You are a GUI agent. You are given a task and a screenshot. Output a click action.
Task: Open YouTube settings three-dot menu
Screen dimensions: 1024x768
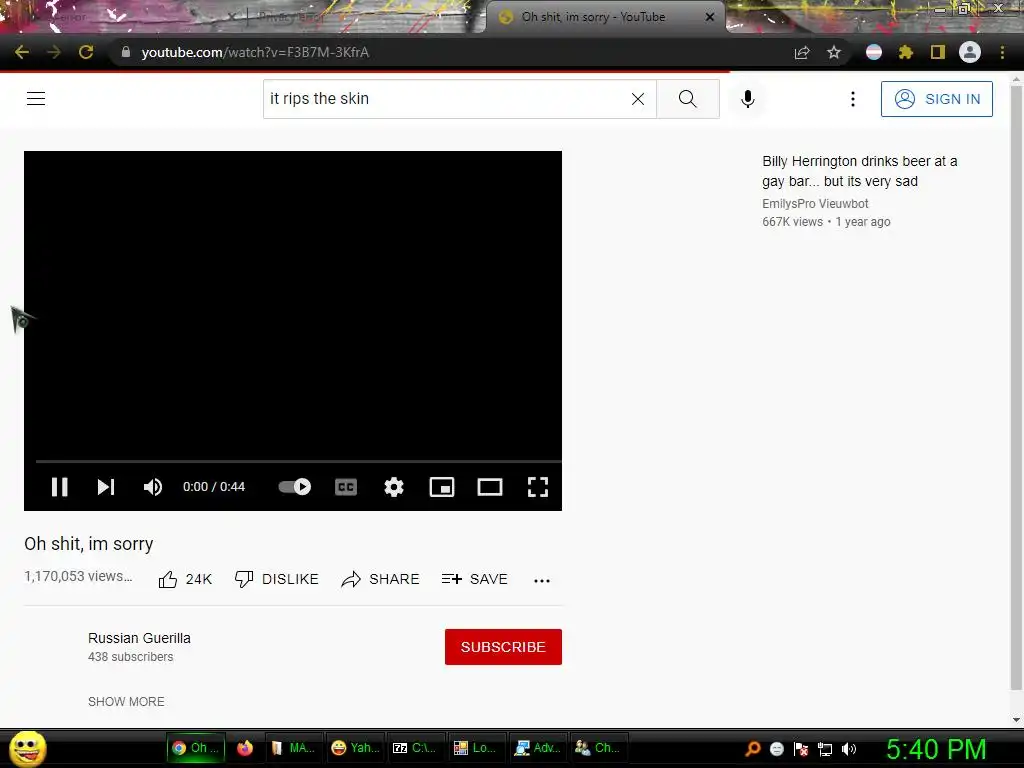pyautogui.click(x=852, y=99)
